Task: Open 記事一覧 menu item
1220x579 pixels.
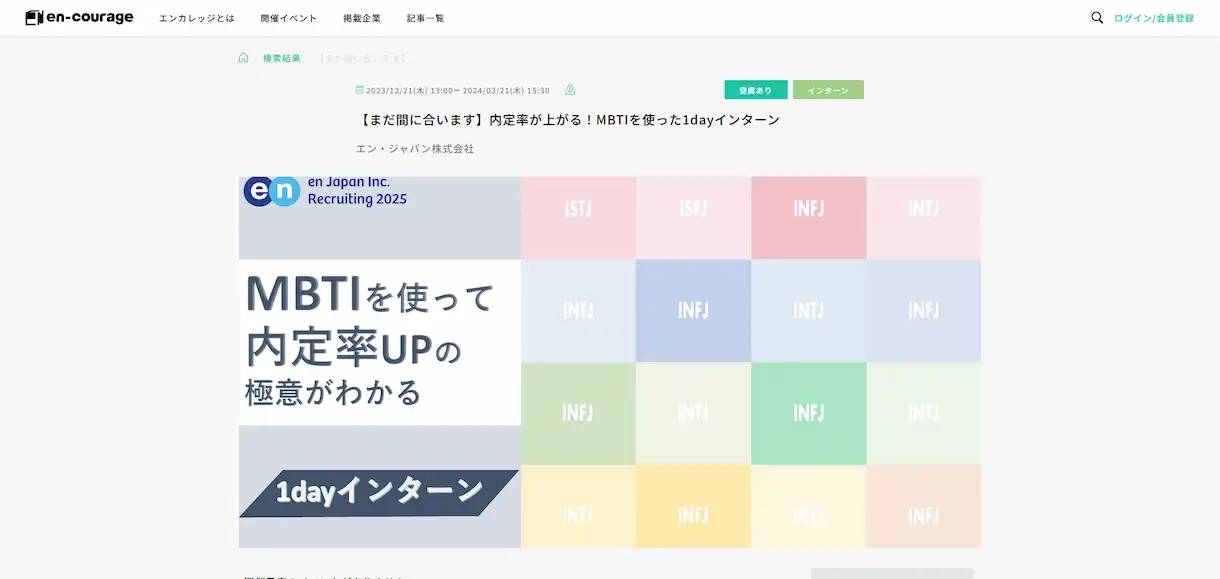Action: [426, 18]
